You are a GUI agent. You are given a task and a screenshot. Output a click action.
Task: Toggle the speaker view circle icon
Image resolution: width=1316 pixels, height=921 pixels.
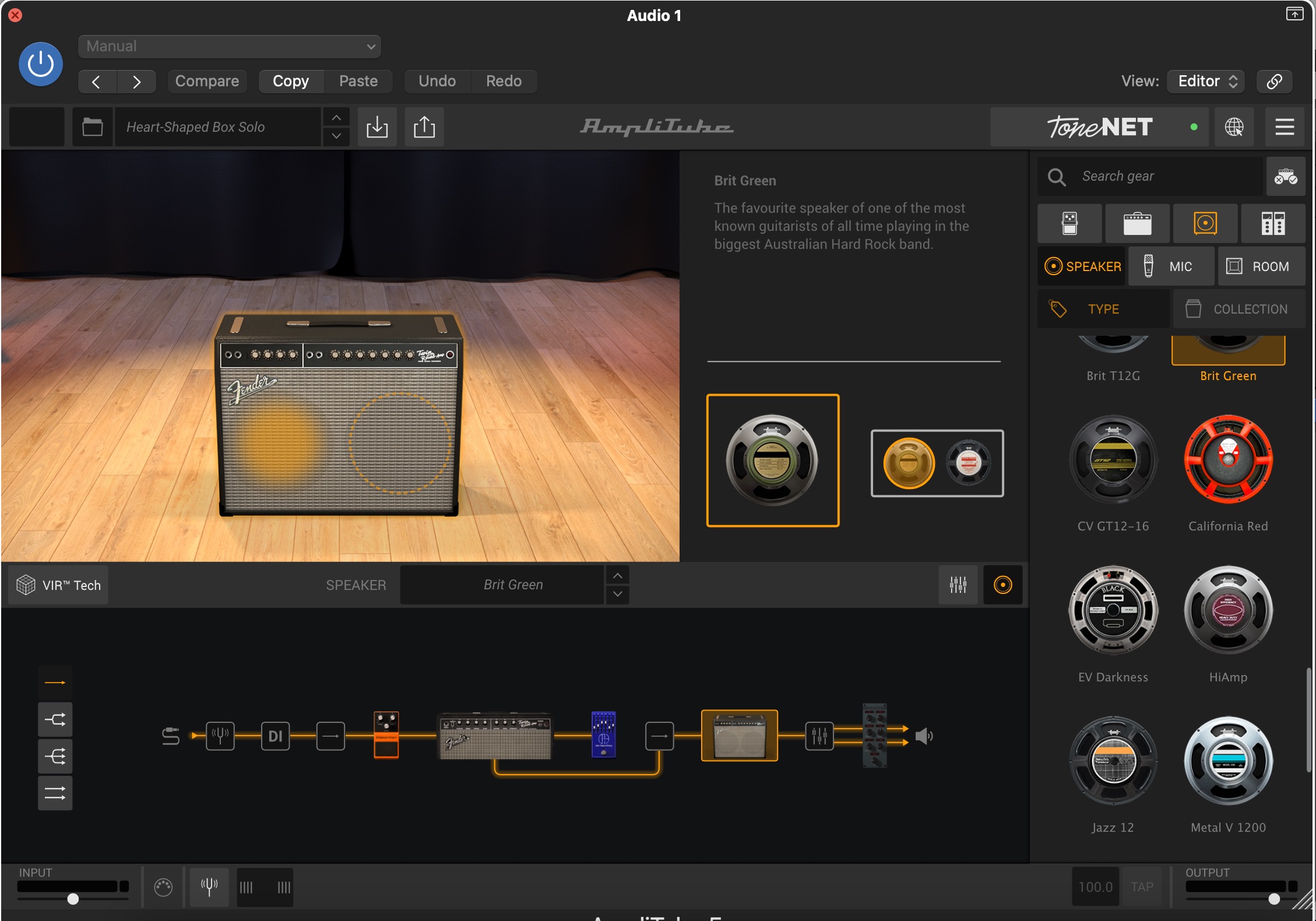1002,585
